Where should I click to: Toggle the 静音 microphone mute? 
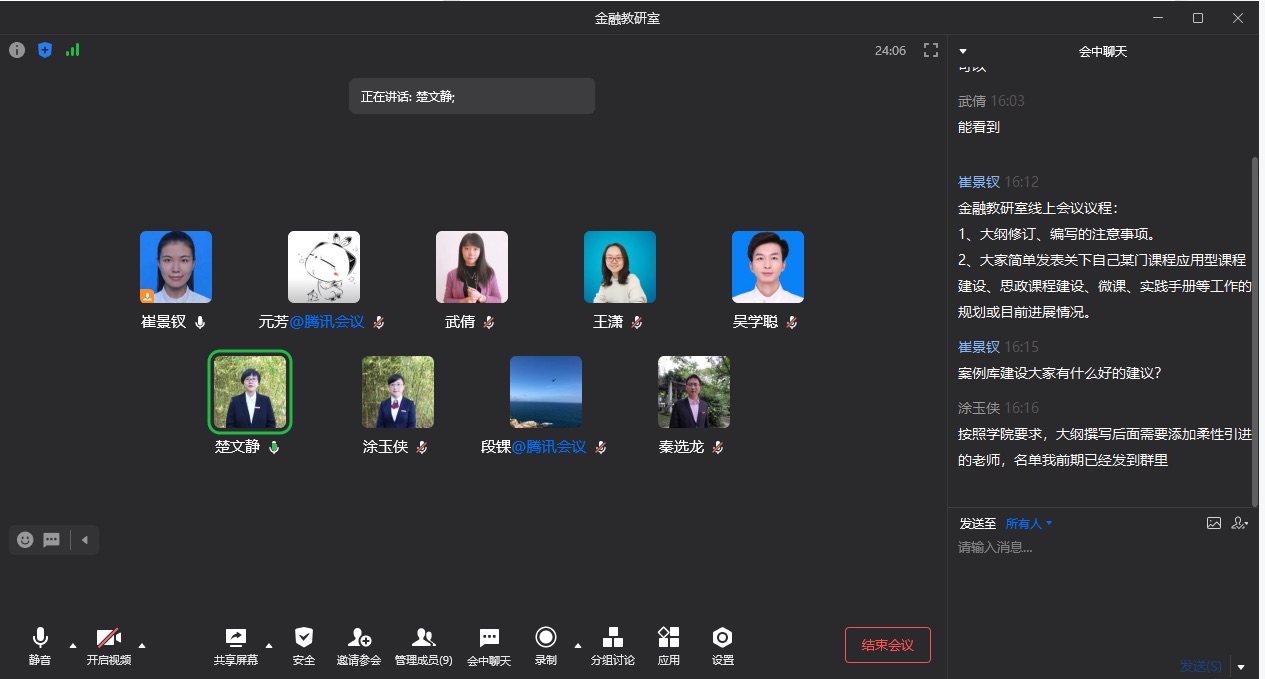[40, 645]
